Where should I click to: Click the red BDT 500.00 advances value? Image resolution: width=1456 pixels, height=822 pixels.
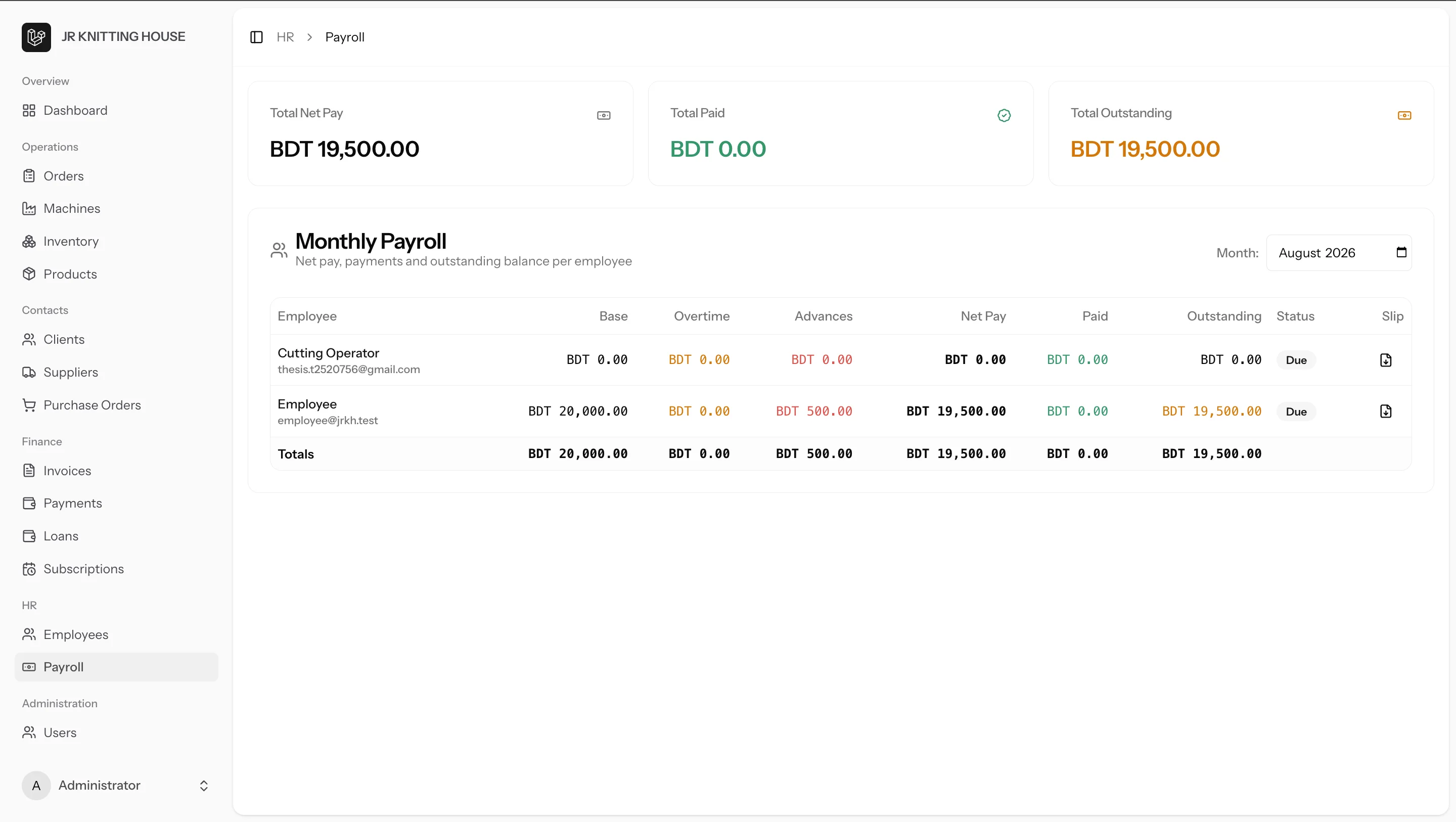click(x=814, y=412)
